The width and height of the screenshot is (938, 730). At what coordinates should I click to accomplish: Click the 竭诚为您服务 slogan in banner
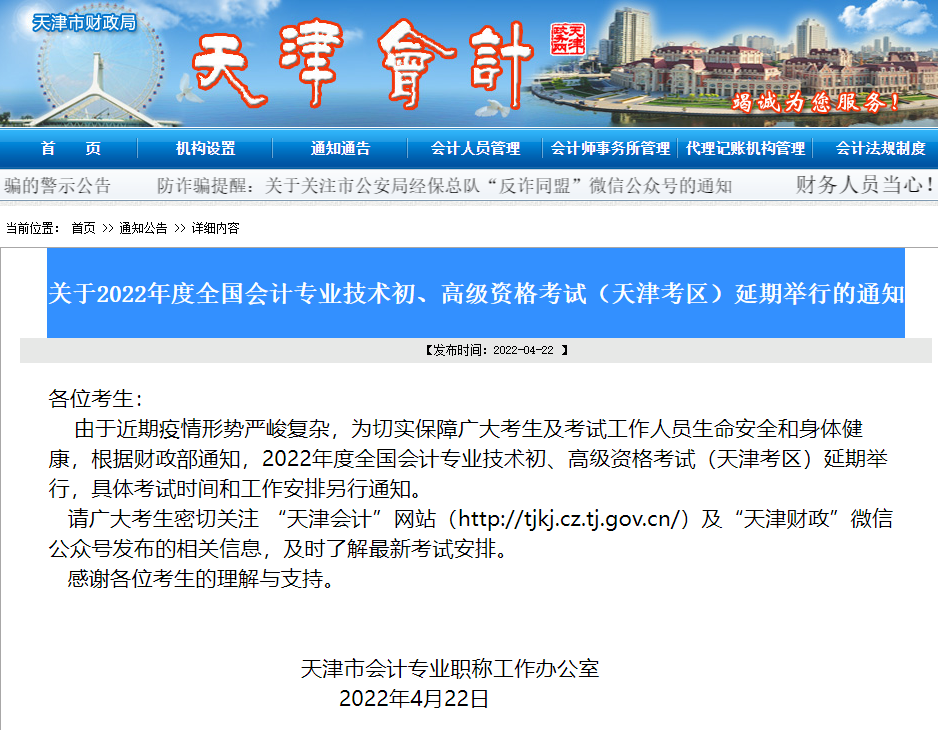[816, 101]
